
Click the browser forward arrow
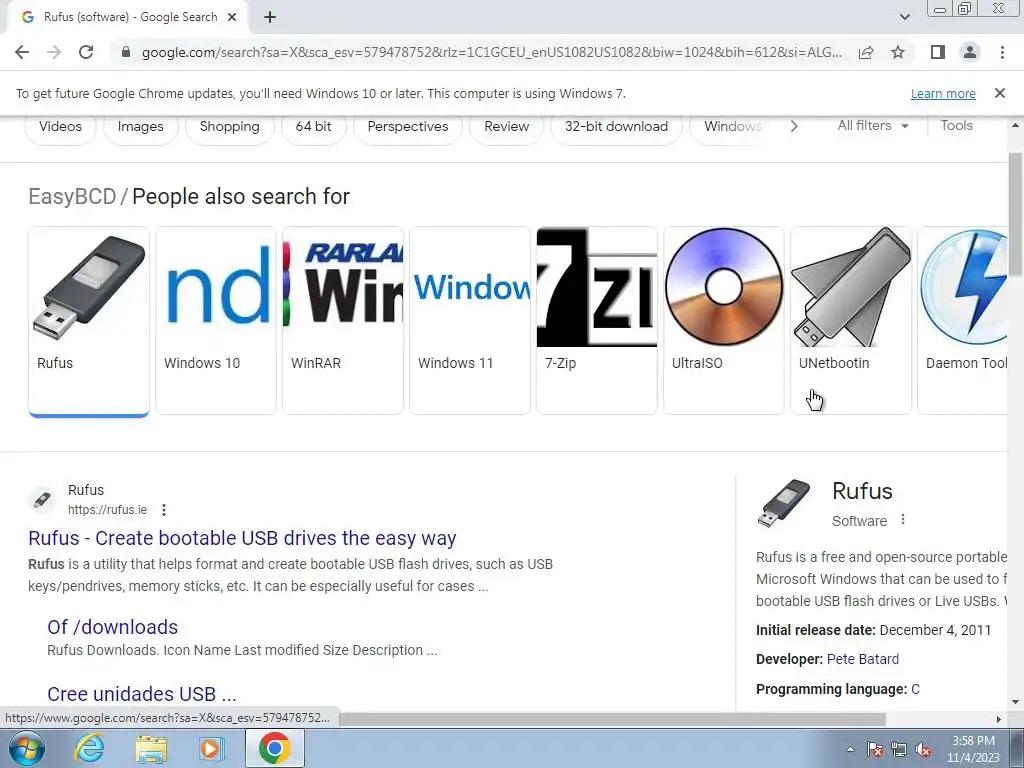[x=54, y=52]
